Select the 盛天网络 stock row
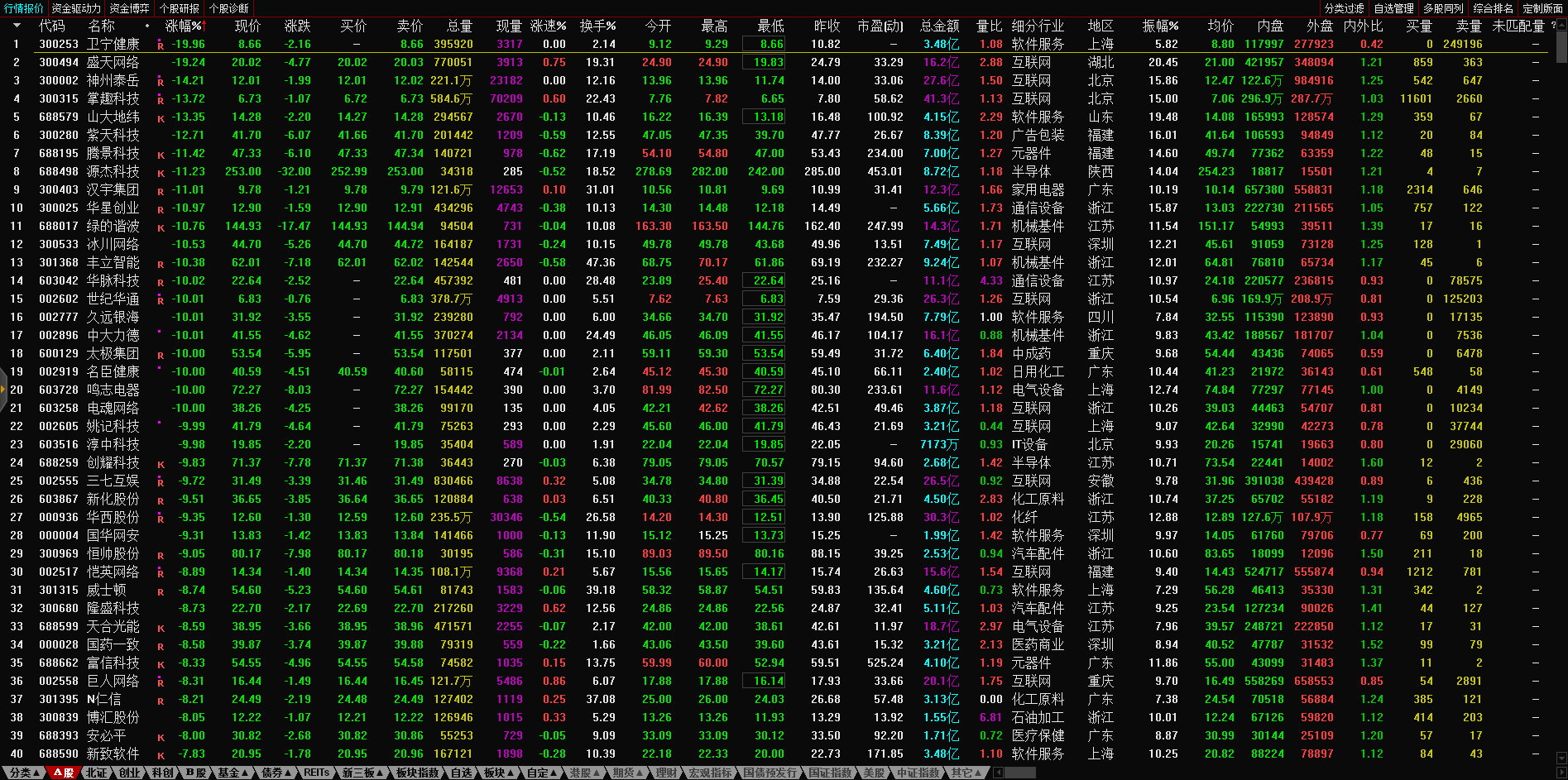Viewport: 1568px width, 780px height. click(113, 62)
